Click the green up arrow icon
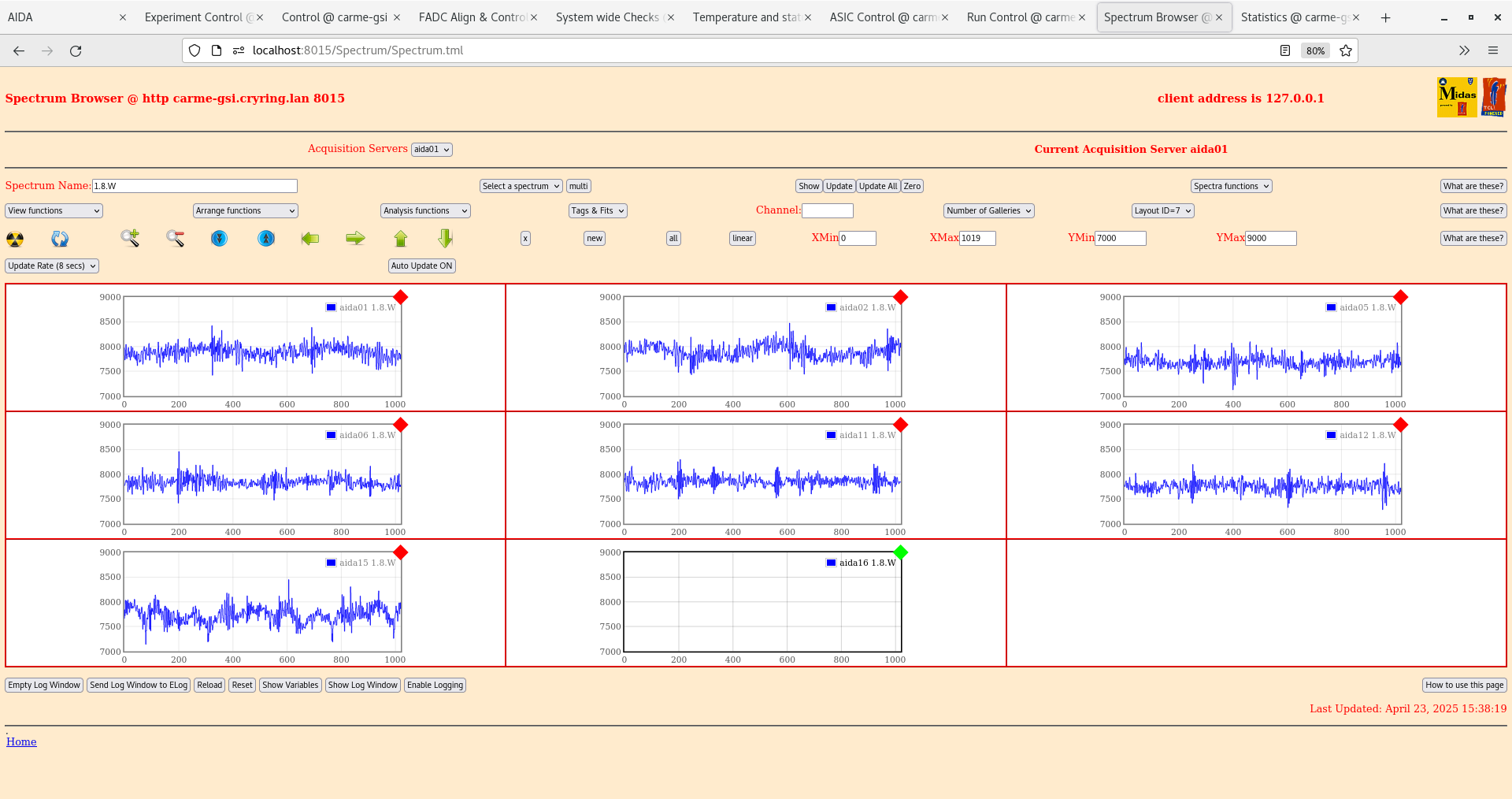Image resolution: width=1512 pixels, height=799 pixels. [401, 238]
